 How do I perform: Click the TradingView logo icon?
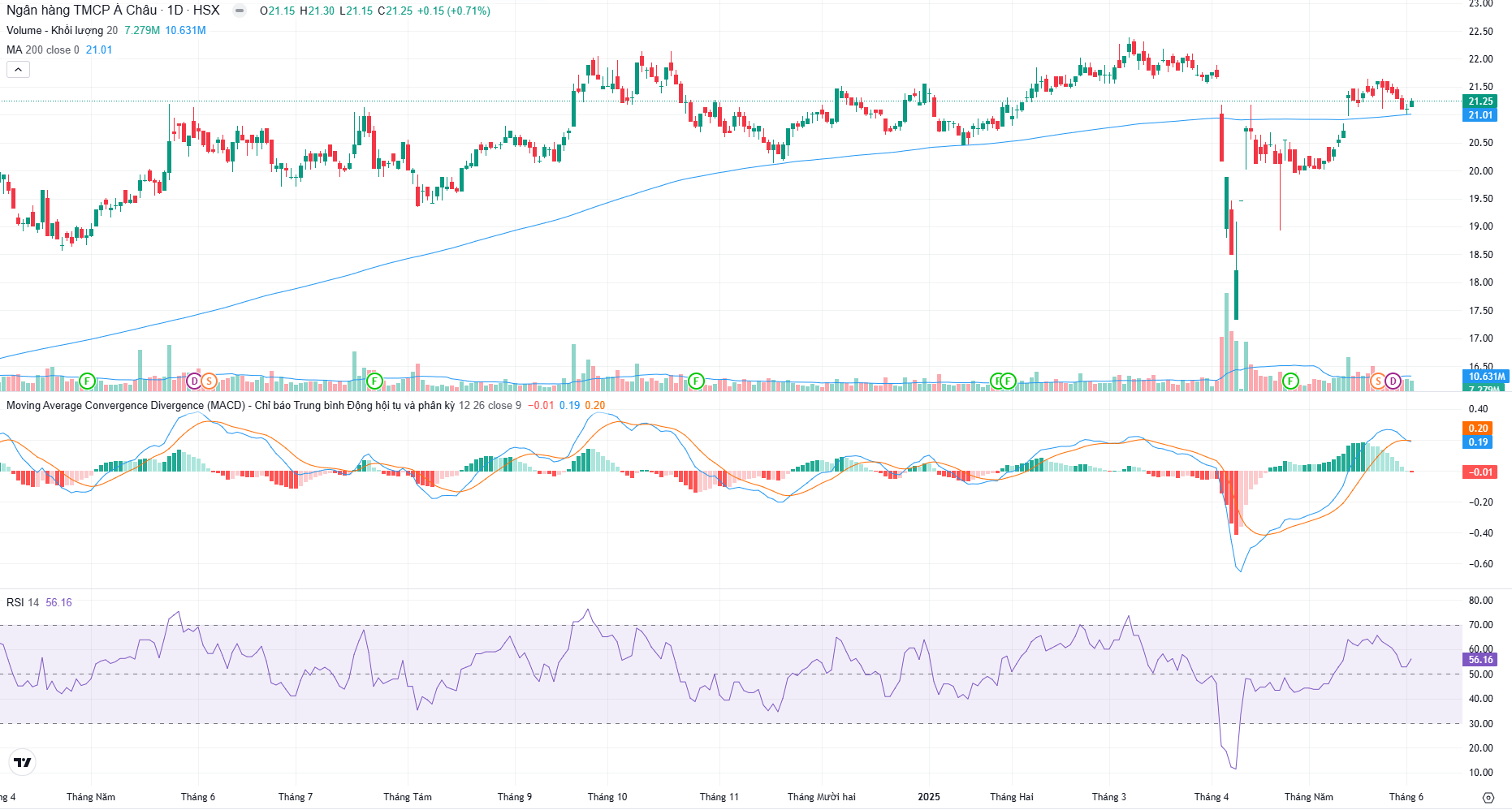(x=23, y=762)
